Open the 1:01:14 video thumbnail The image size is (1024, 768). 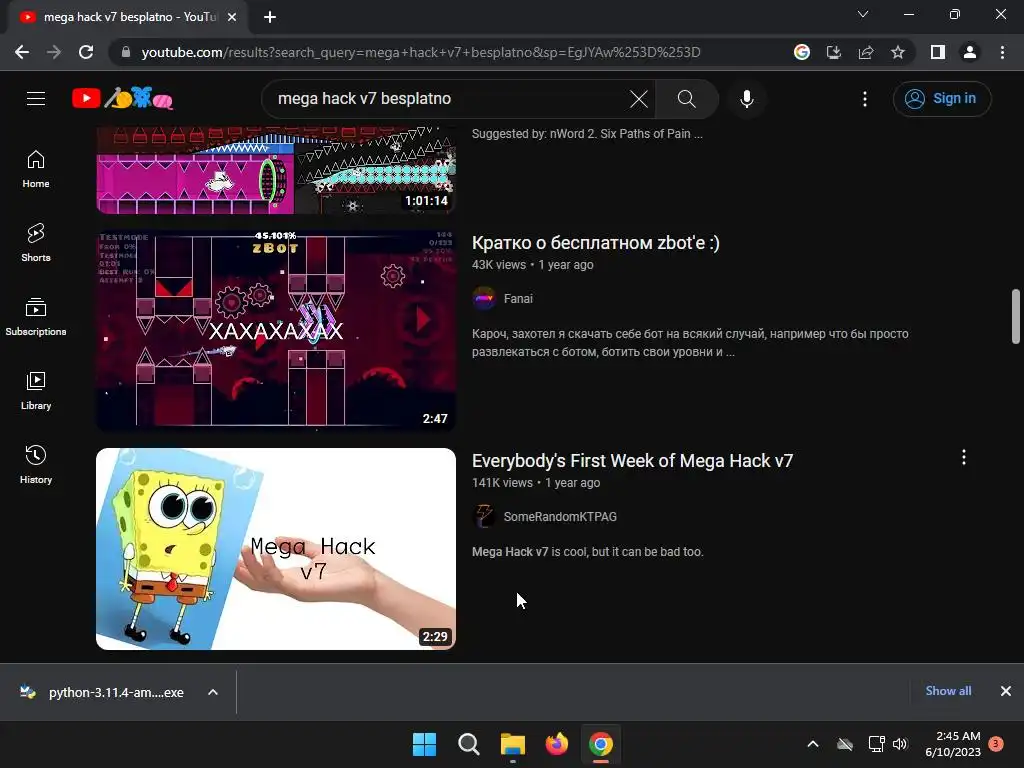276,170
